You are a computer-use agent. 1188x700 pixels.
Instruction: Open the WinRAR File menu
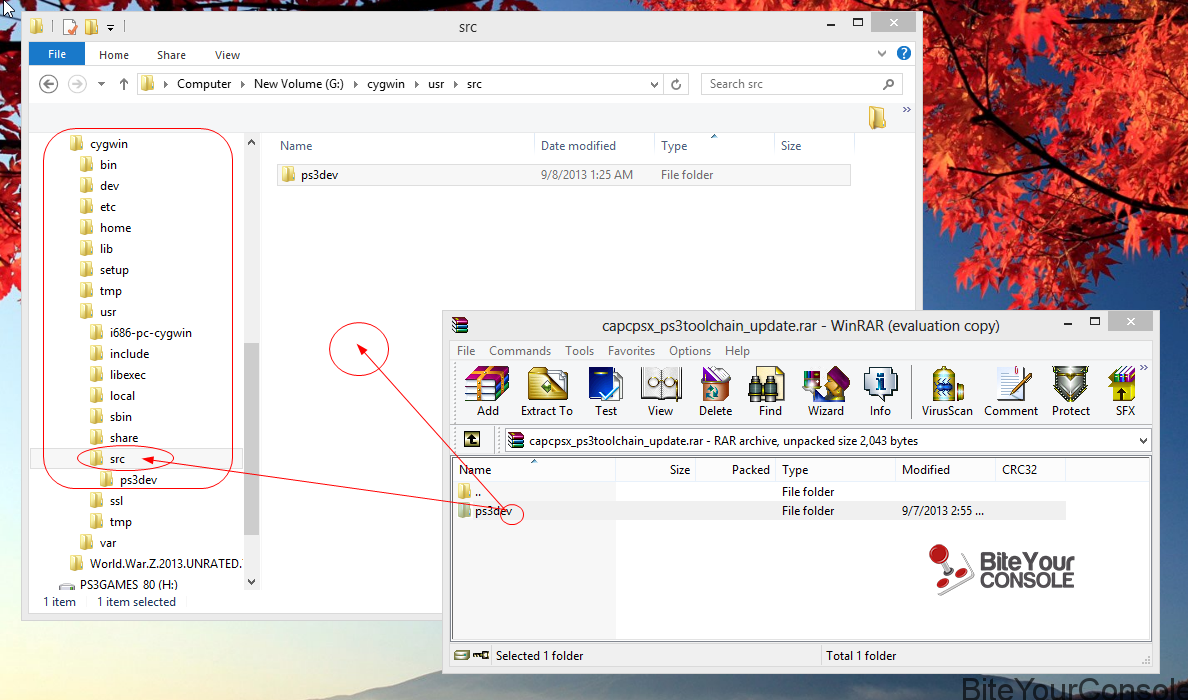466,351
